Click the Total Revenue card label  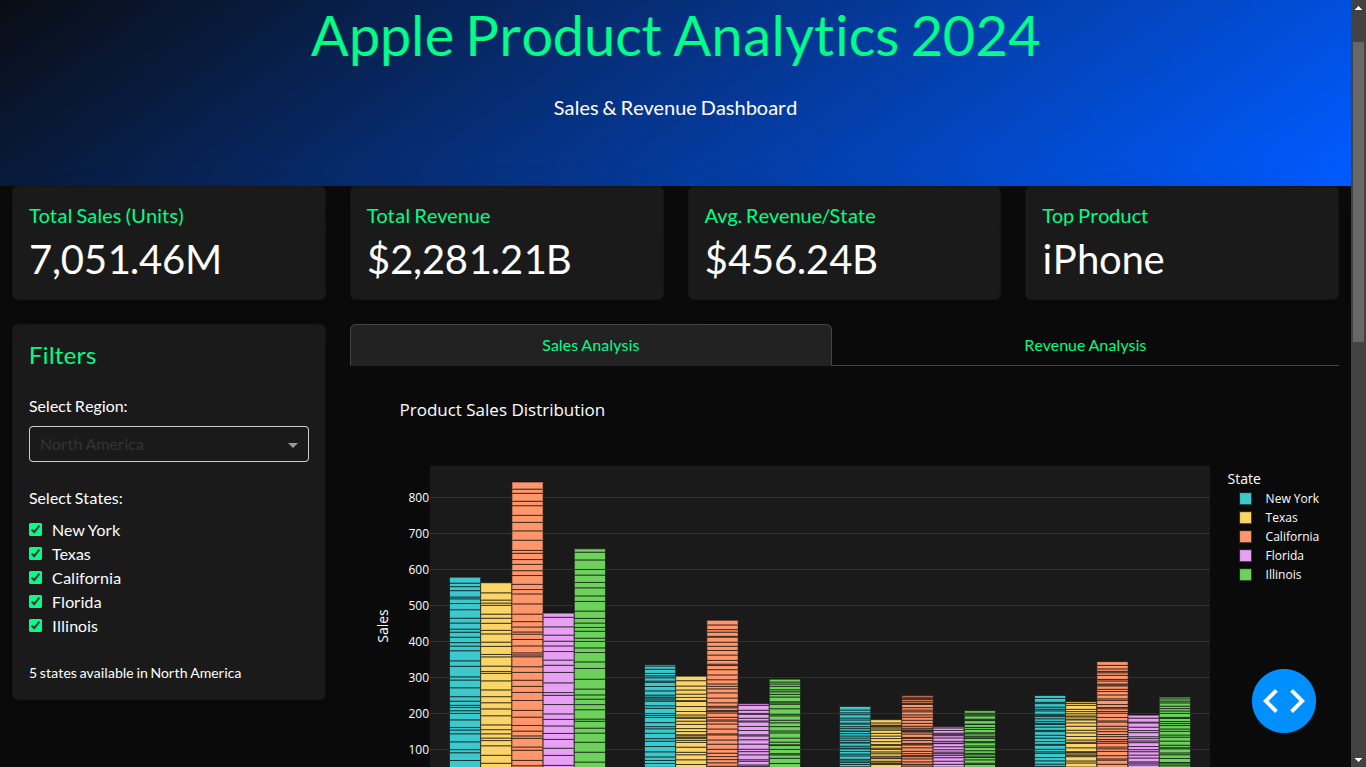pos(428,216)
